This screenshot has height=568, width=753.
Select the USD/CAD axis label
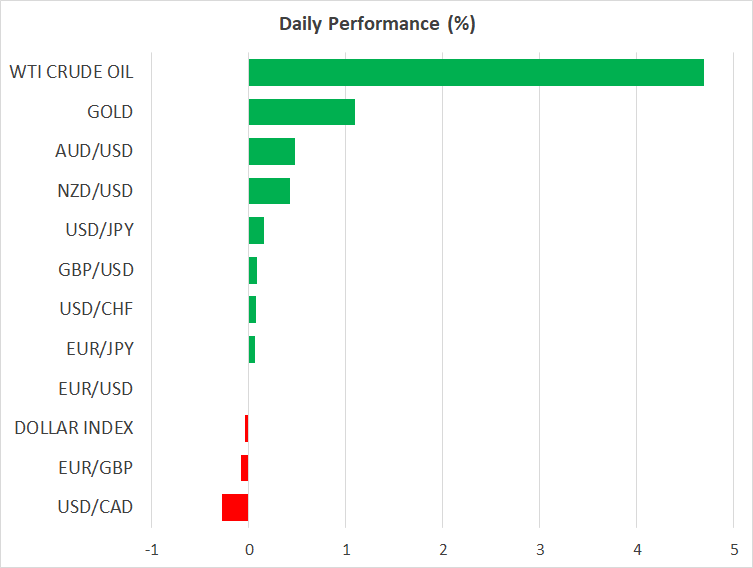tap(95, 507)
